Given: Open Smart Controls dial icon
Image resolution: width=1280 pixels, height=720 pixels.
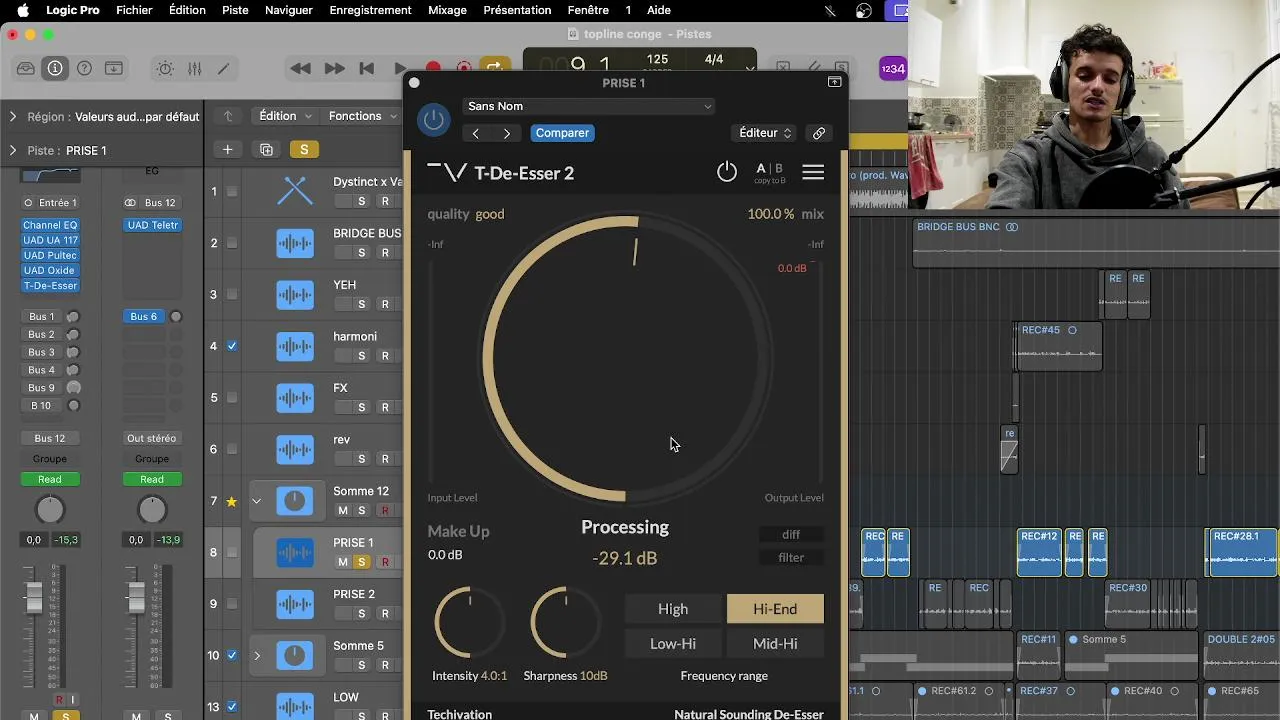Looking at the screenshot, I should click(165, 68).
